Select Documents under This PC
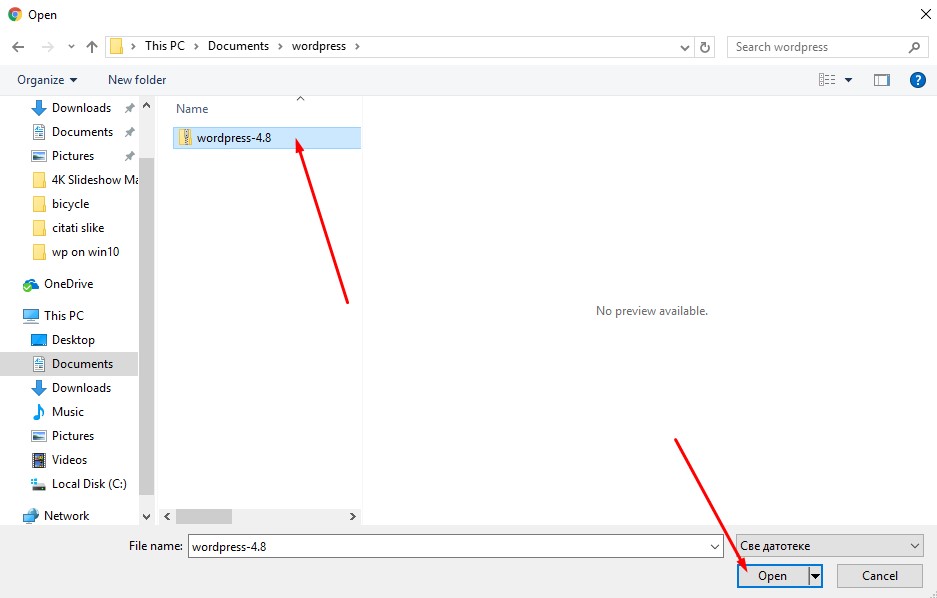This screenshot has height=598, width=937. tap(69, 364)
